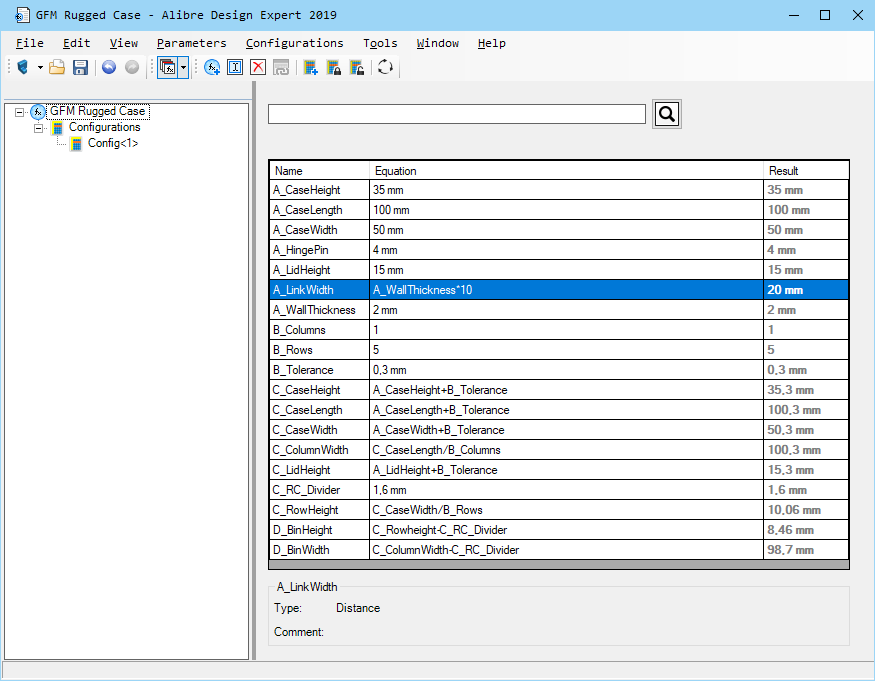
Task: Click the new configuration icon
Action: pos(311,68)
